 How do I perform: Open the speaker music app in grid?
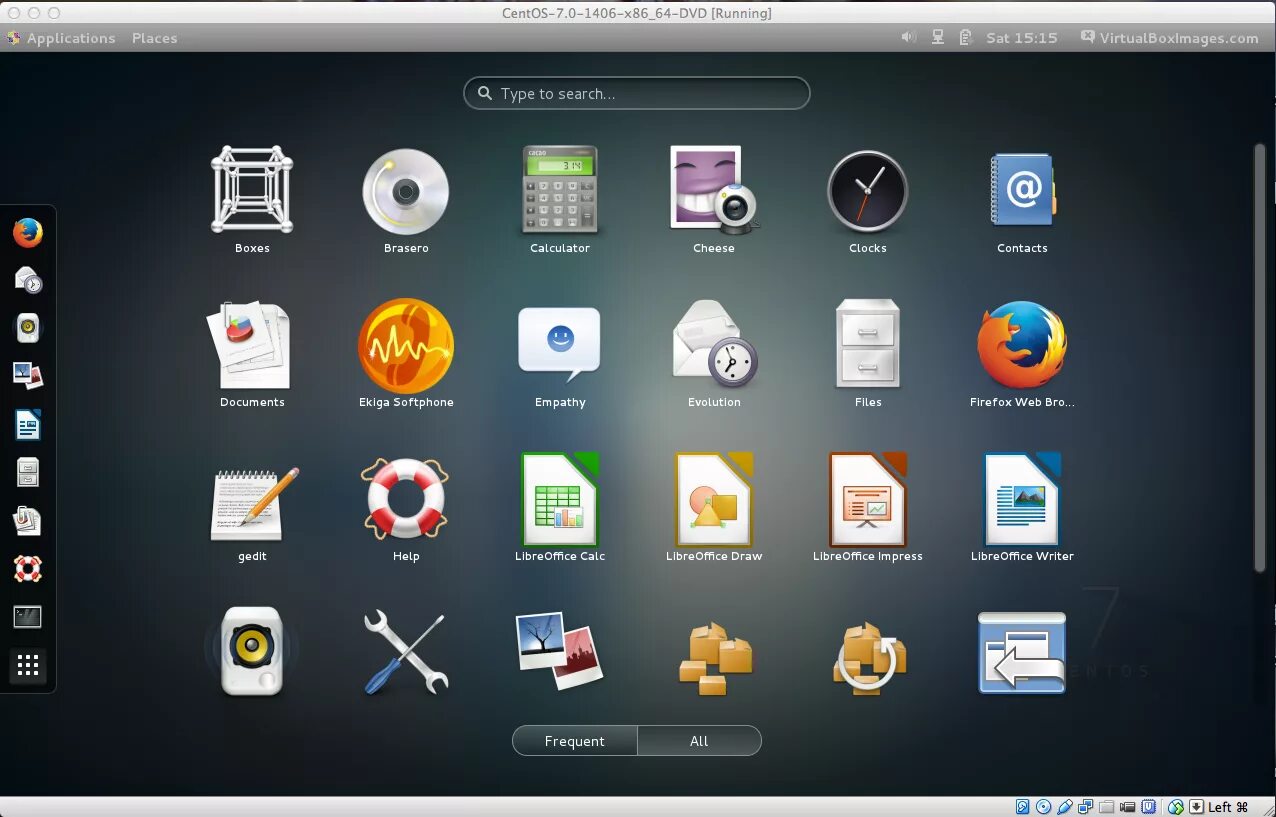point(252,652)
